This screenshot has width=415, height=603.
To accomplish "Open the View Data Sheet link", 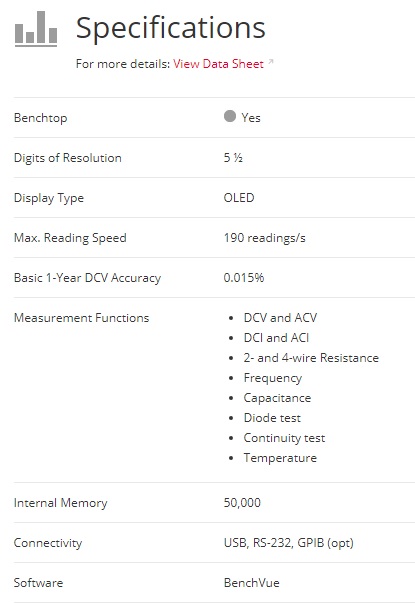I will (218, 63).
